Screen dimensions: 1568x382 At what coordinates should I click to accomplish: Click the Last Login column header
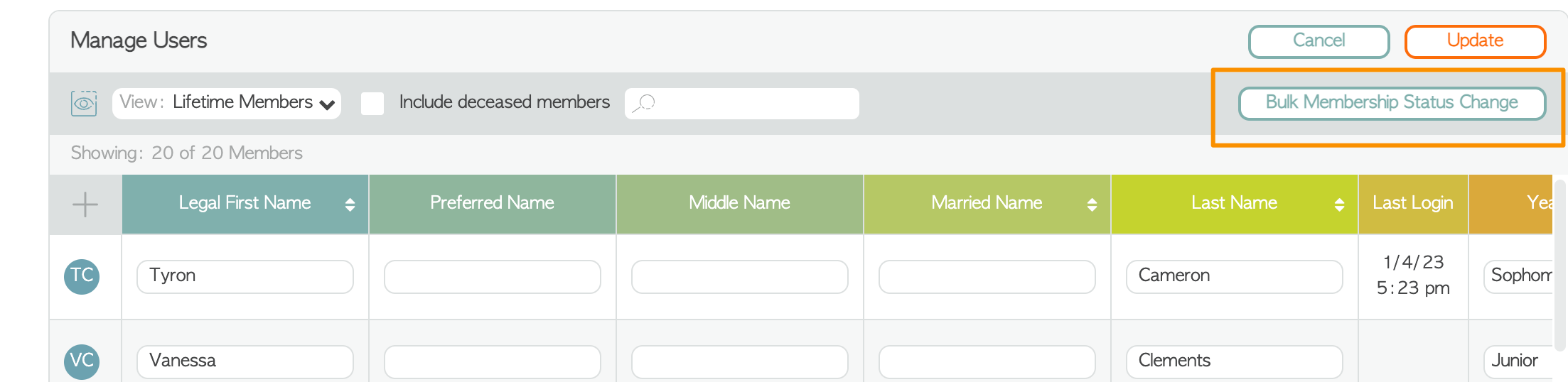(1413, 204)
